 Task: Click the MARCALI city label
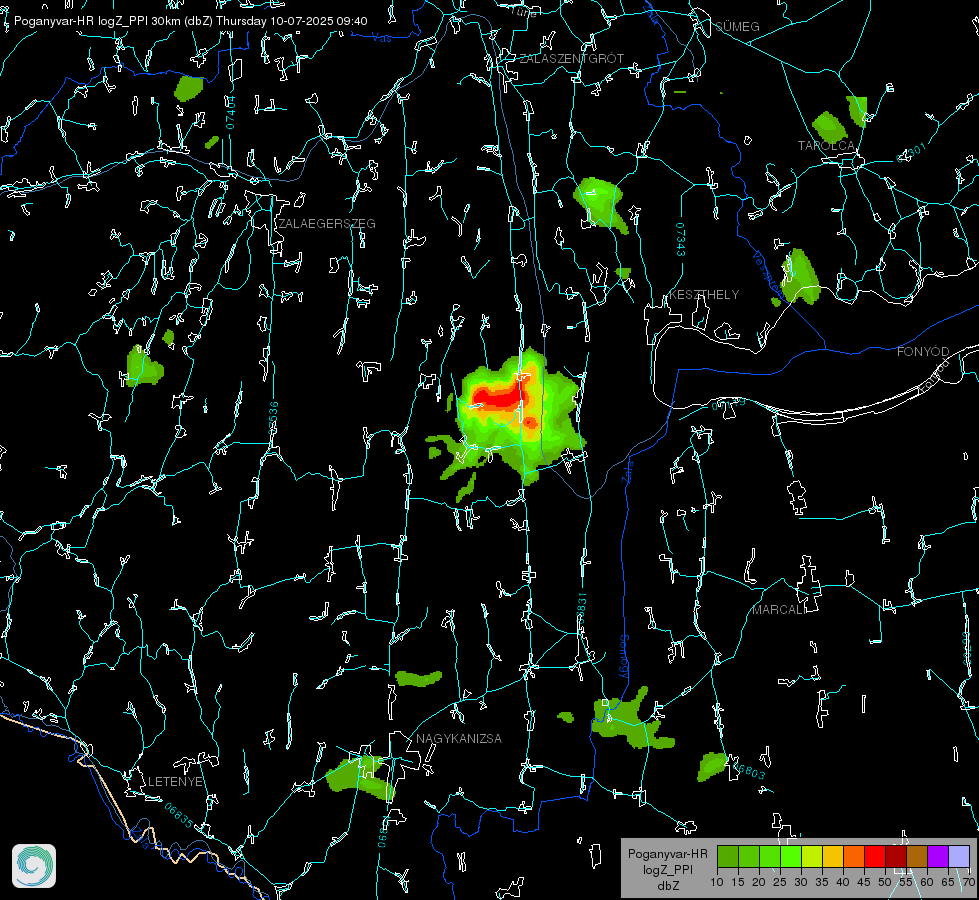click(x=779, y=610)
